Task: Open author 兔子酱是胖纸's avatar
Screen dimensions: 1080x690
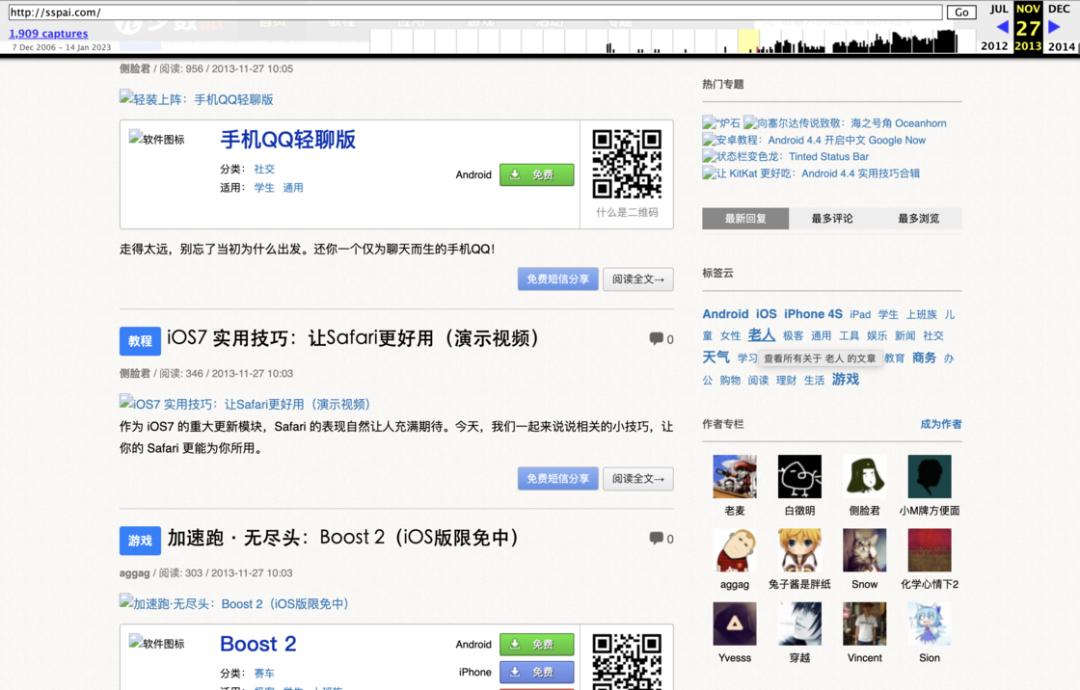Action: 799,550
